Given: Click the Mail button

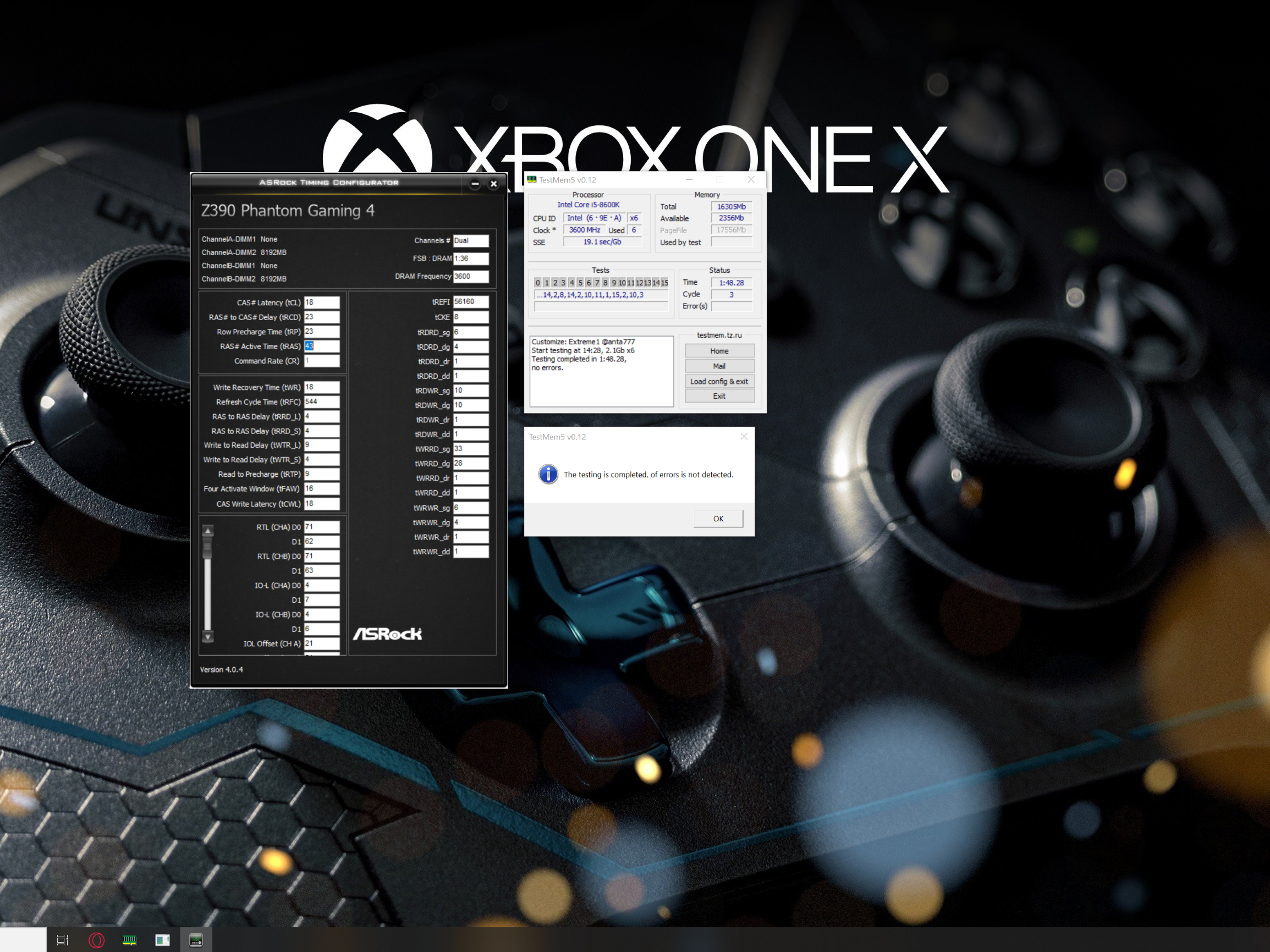Looking at the screenshot, I should click(719, 366).
